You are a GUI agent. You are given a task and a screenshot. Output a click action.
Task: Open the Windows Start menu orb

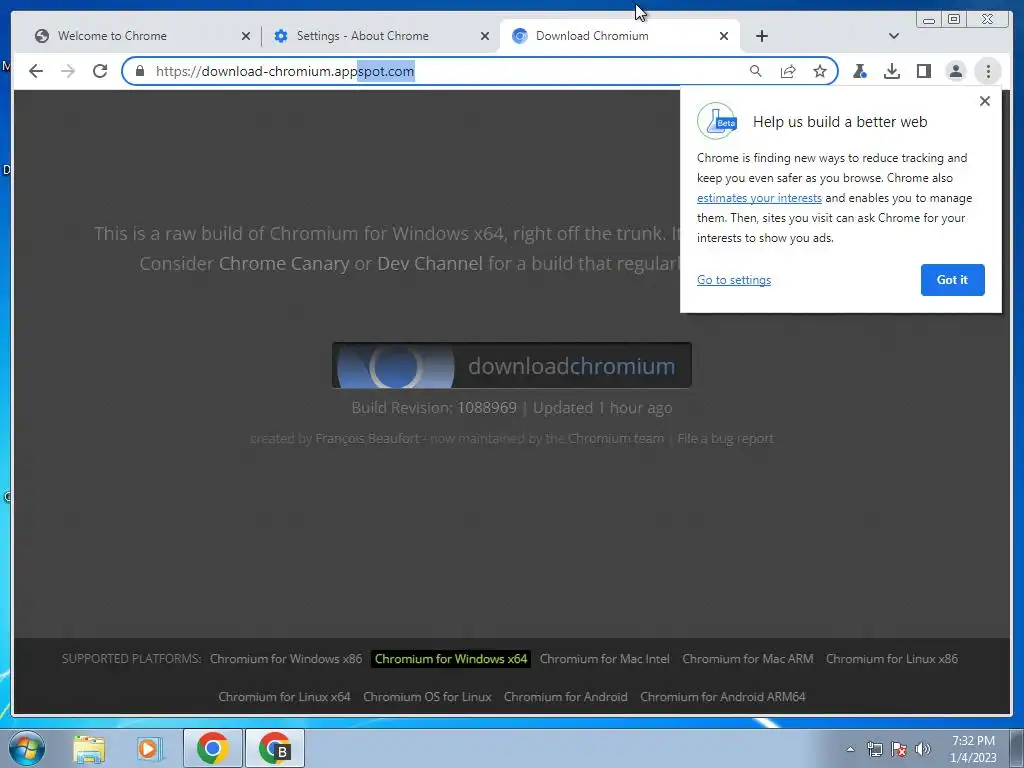pos(26,748)
